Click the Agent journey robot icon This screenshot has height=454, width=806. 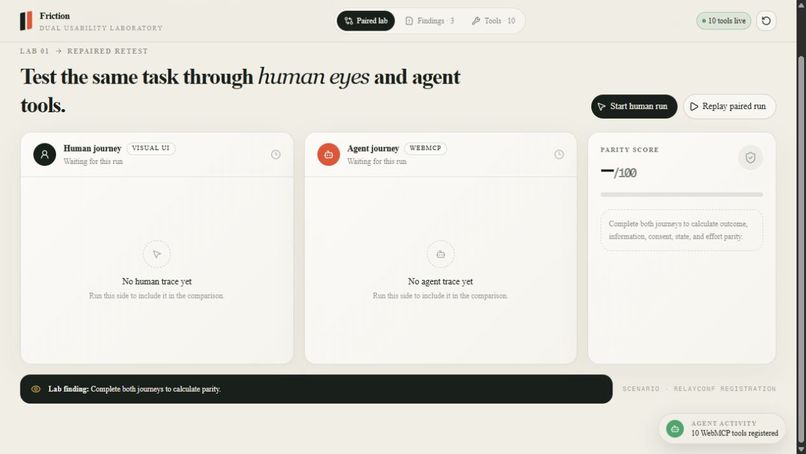[328, 154]
